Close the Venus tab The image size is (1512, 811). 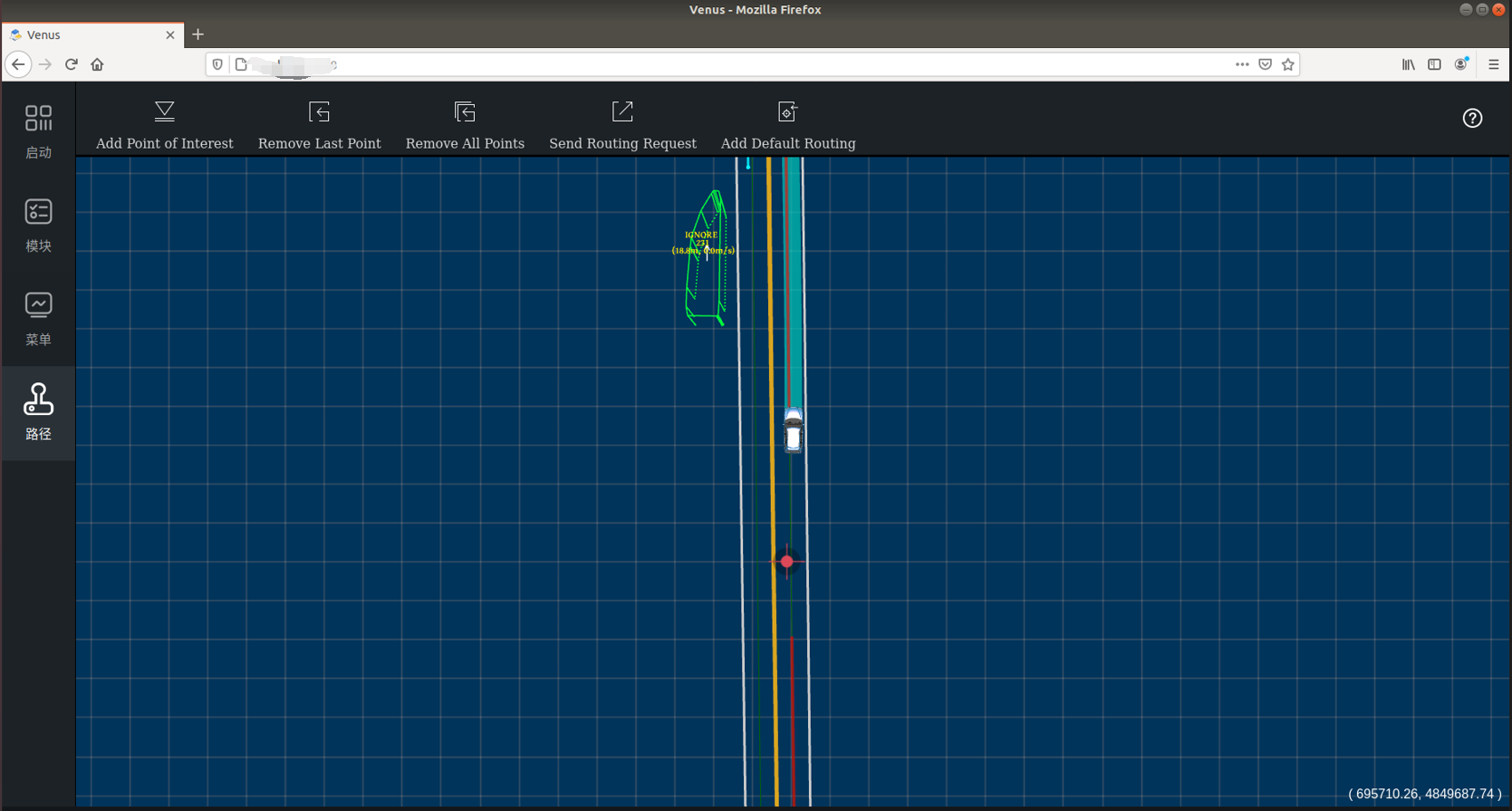point(170,34)
